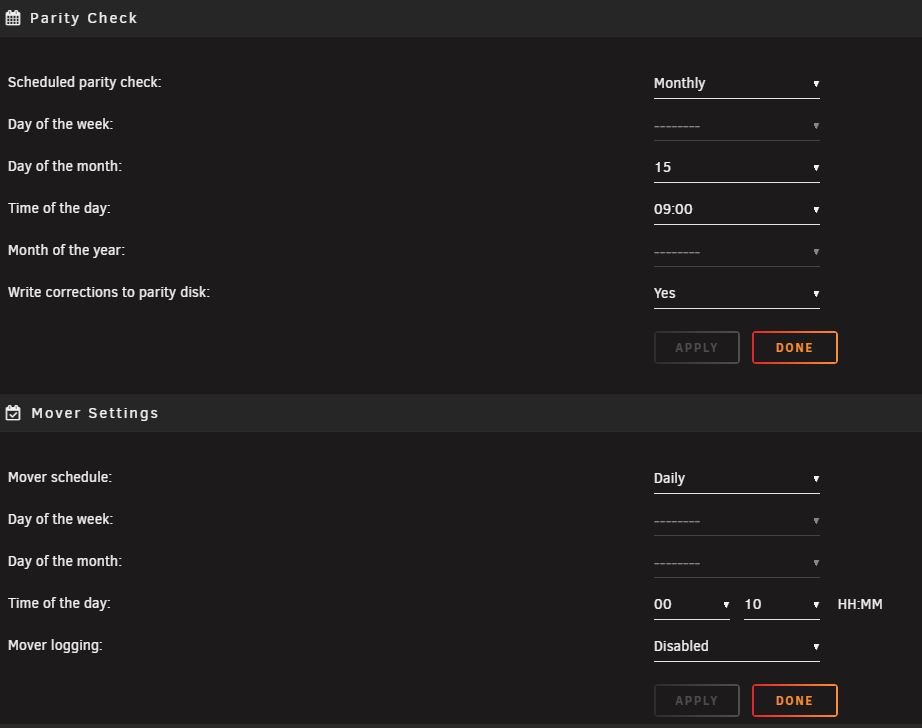This screenshot has width=922, height=728.
Task: Click the Mover Day of the month dropdown
Action: [x=736, y=563]
